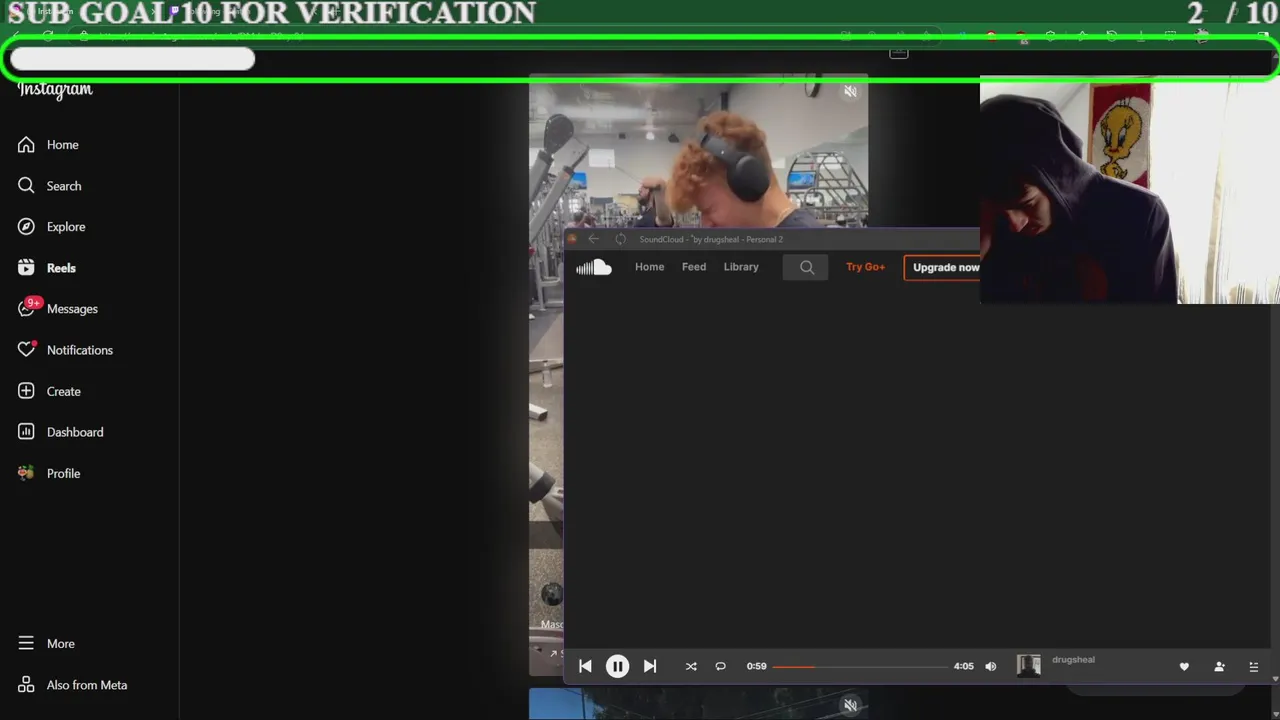Open Also from Meta menu
This screenshot has width=1280, height=720.
click(x=71, y=685)
